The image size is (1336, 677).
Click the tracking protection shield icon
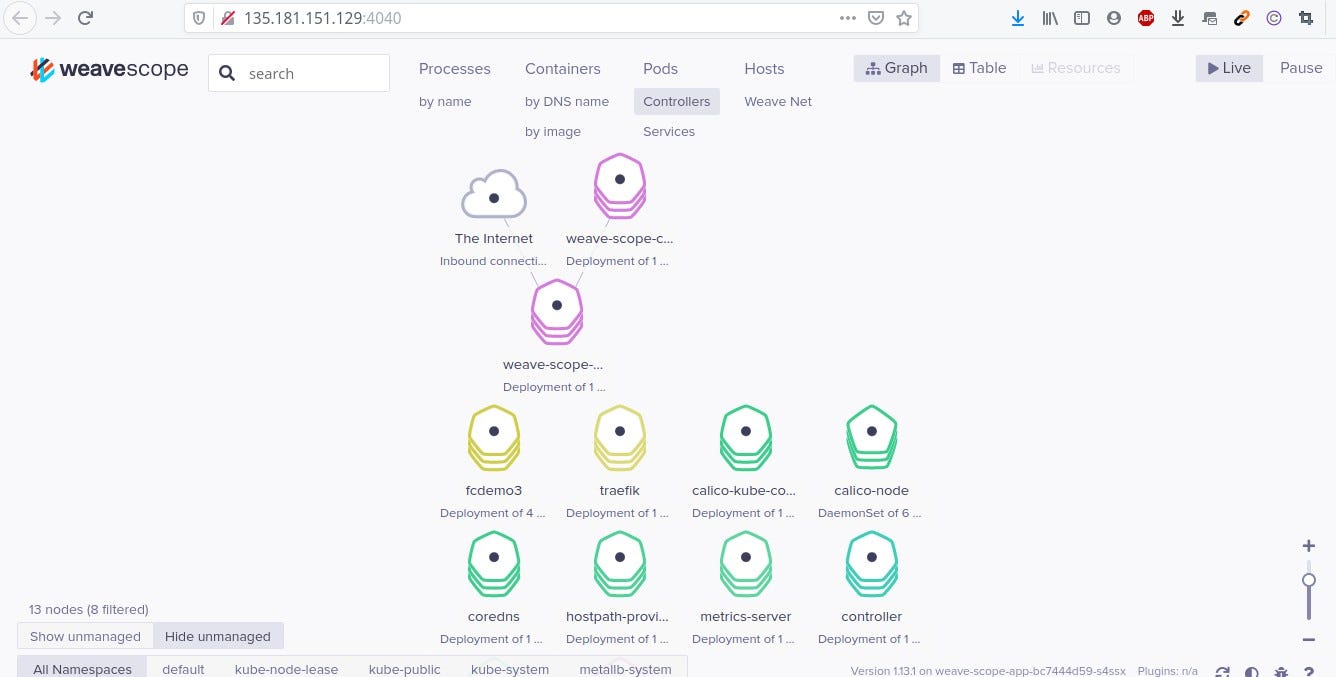(x=200, y=17)
